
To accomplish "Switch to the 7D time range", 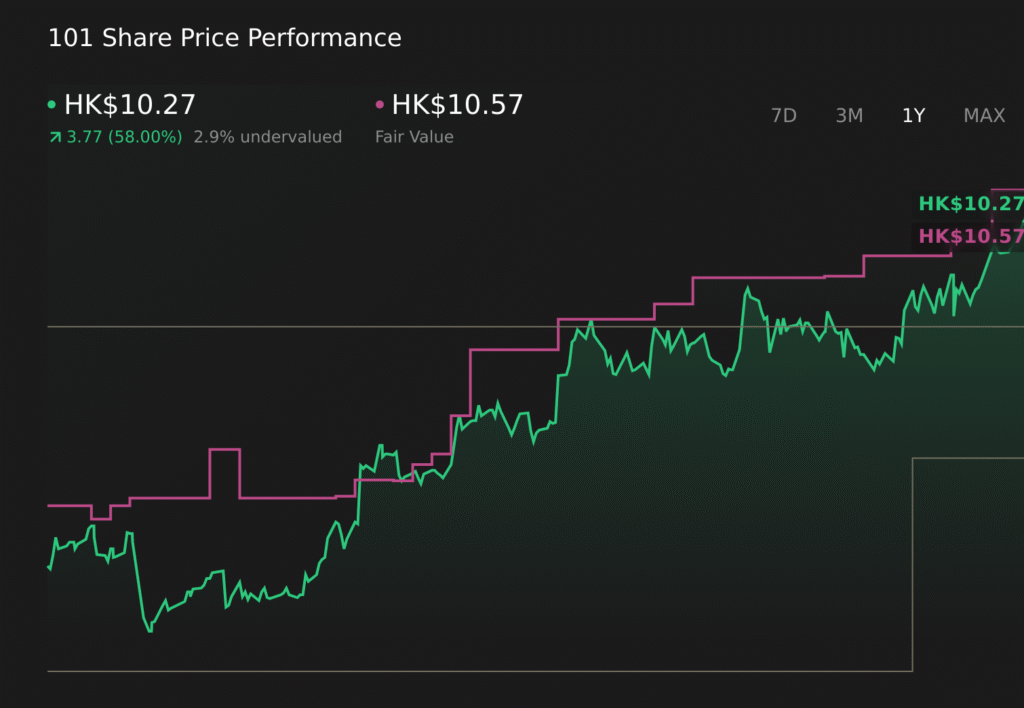I will click(x=784, y=115).
